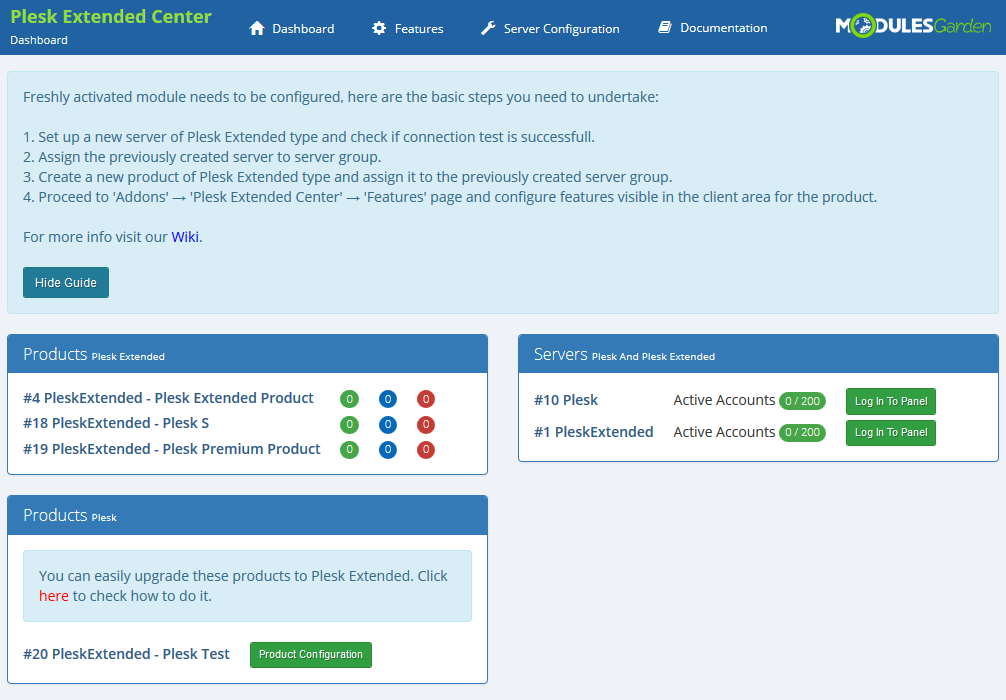
Task: Click the Active Accounts 0 / 200 badge for #10 Plesk
Action: click(x=802, y=401)
